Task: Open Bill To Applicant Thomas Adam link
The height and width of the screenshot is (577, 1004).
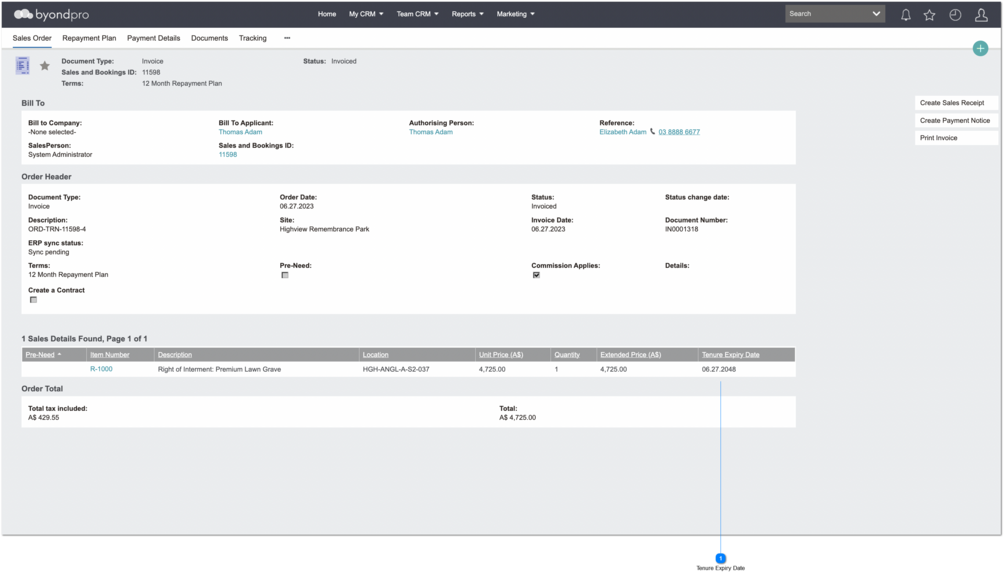Action: 240,132
